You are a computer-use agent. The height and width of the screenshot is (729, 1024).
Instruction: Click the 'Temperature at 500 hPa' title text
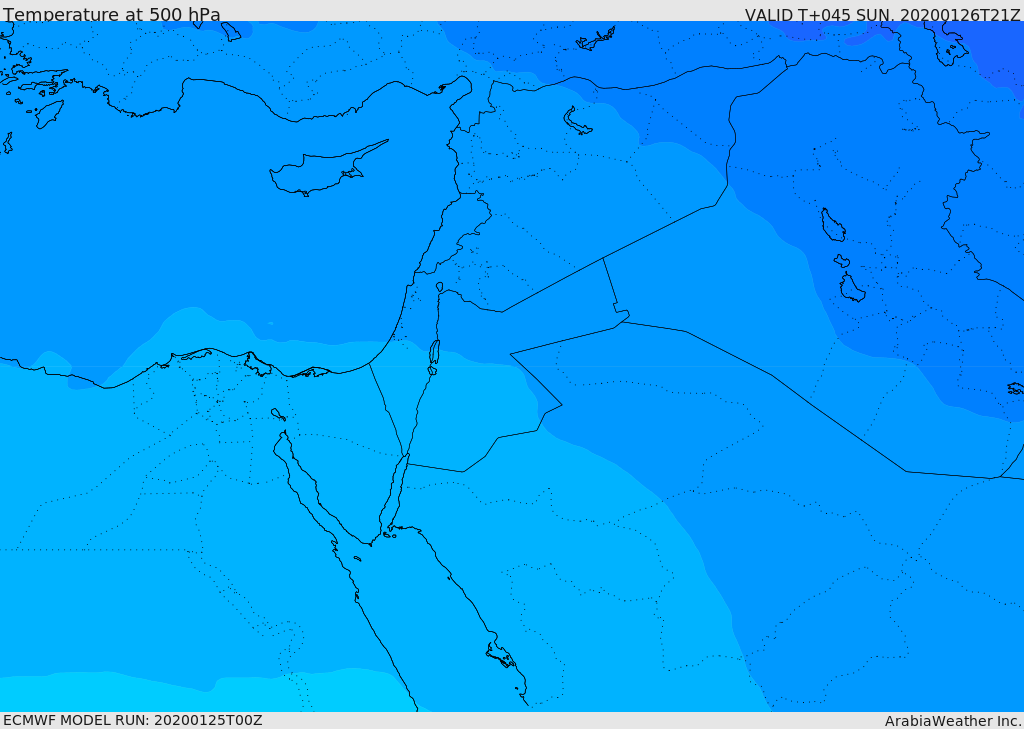click(112, 14)
